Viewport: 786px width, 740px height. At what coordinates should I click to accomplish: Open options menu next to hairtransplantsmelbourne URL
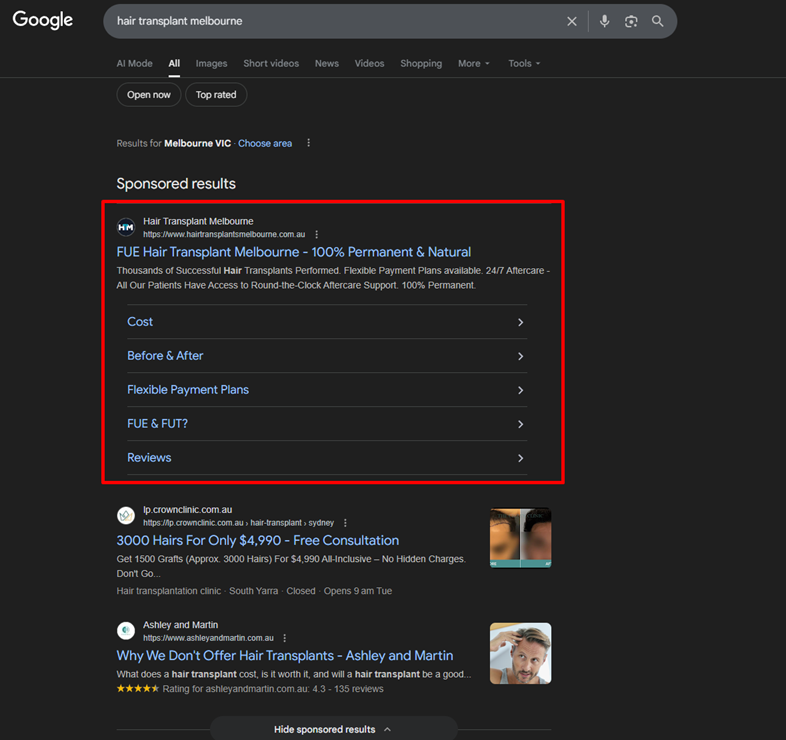coord(317,235)
